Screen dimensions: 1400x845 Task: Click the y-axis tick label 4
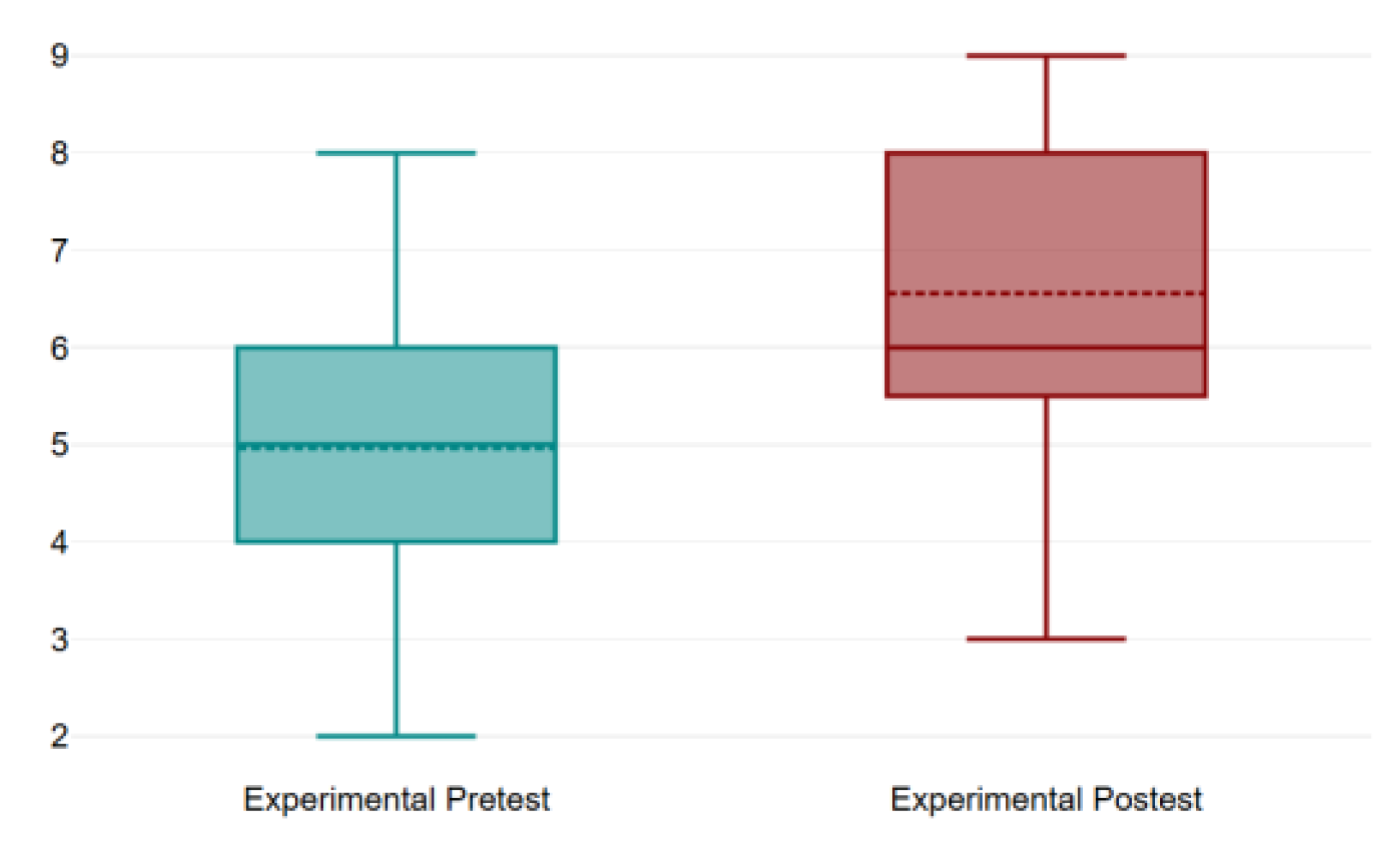tap(59, 542)
